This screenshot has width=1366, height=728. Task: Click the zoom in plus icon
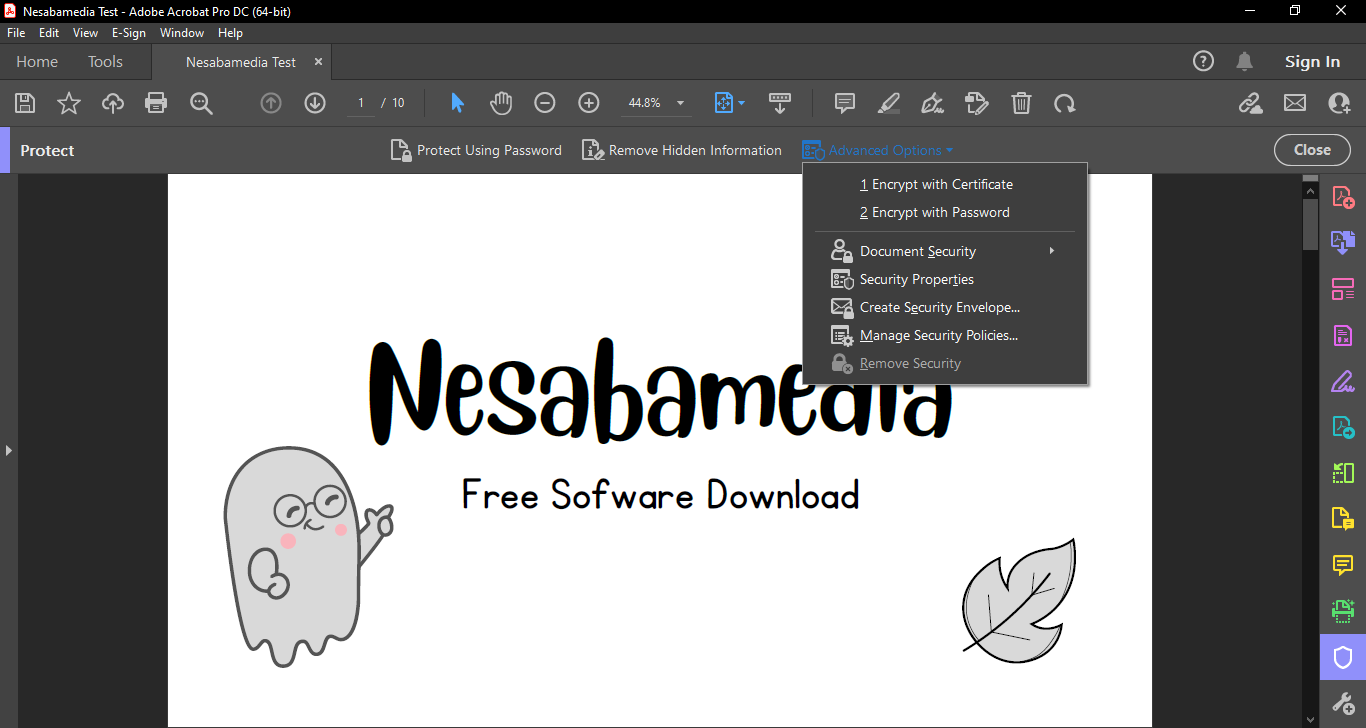[x=589, y=103]
